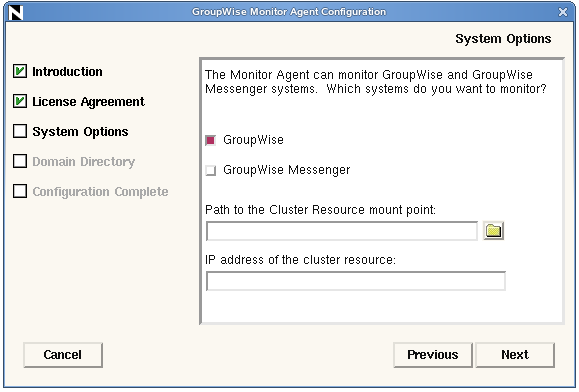Click the License Agreement step checkmark
This screenshot has width=579, height=392.
[x=20, y=101]
